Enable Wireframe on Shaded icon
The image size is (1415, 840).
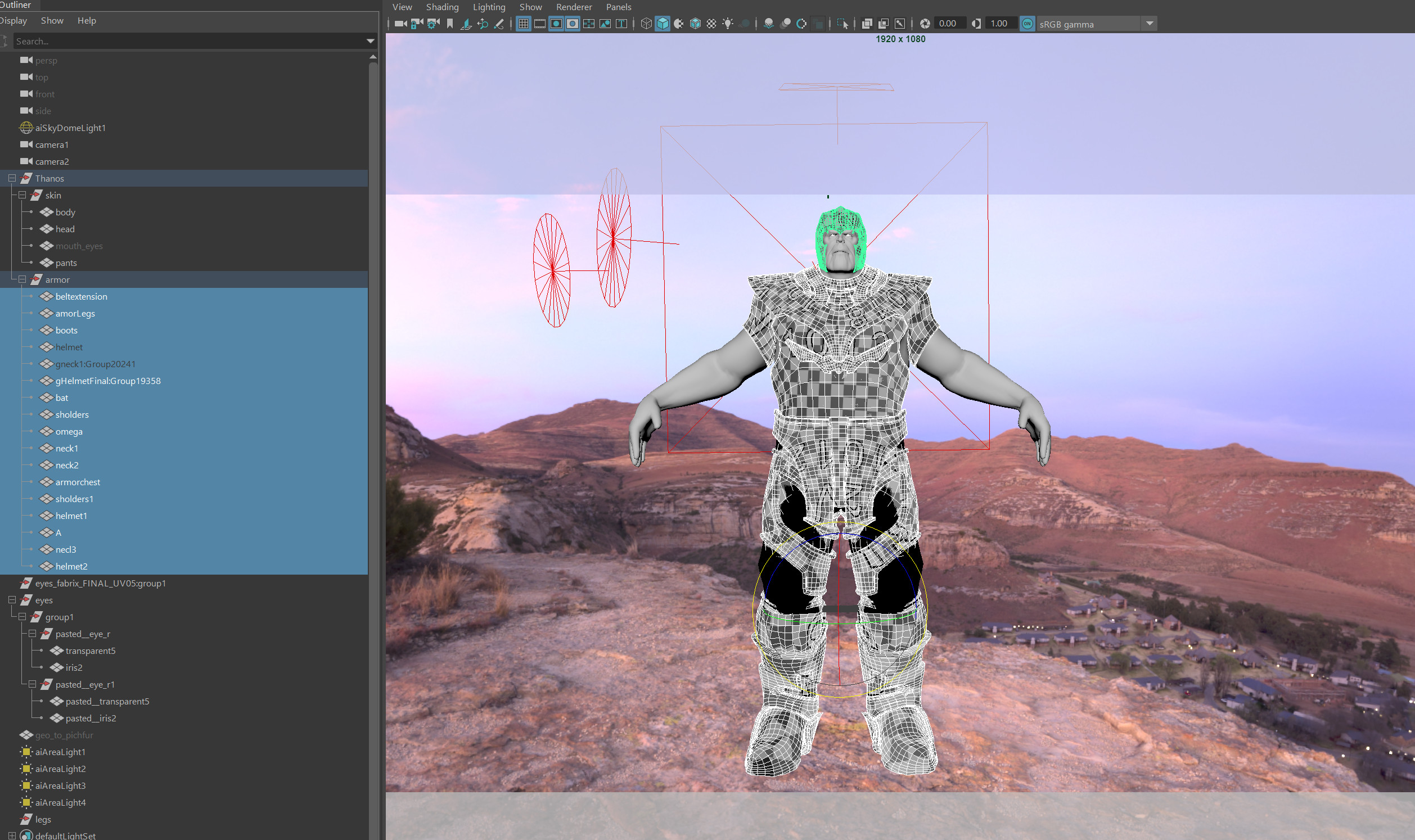click(696, 24)
